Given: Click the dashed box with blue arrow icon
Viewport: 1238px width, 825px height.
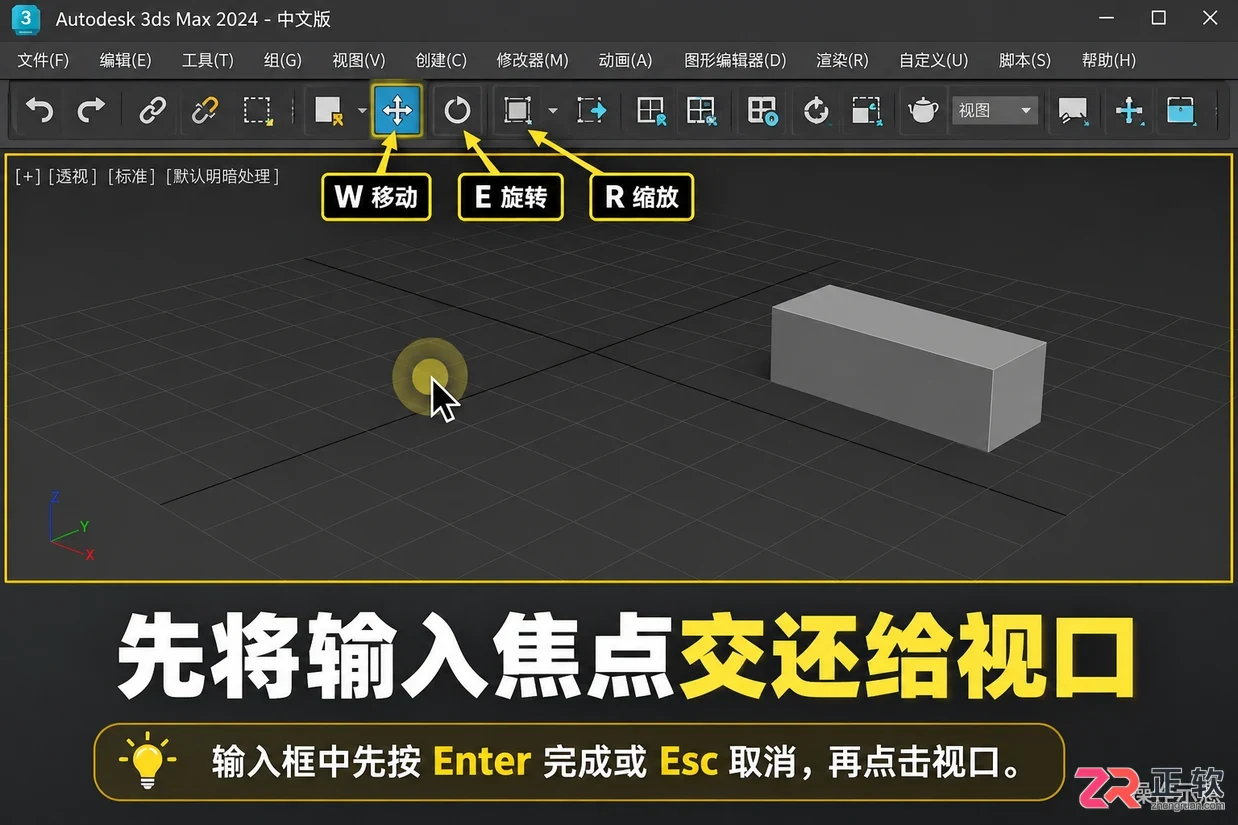Looking at the screenshot, I should tap(592, 110).
